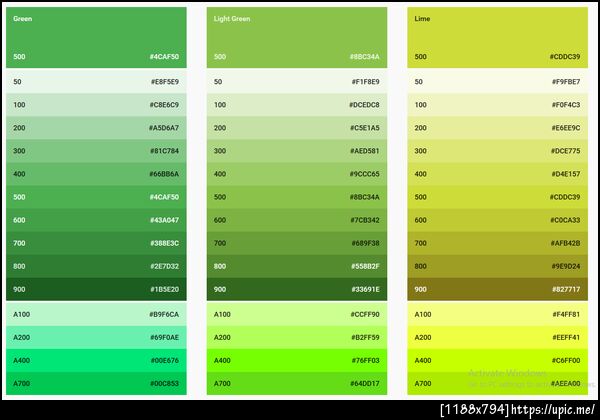Image resolution: width=600 pixels, height=420 pixels.
Task: Click the hex code #7CB342
Action: click(x=365, y=220)
